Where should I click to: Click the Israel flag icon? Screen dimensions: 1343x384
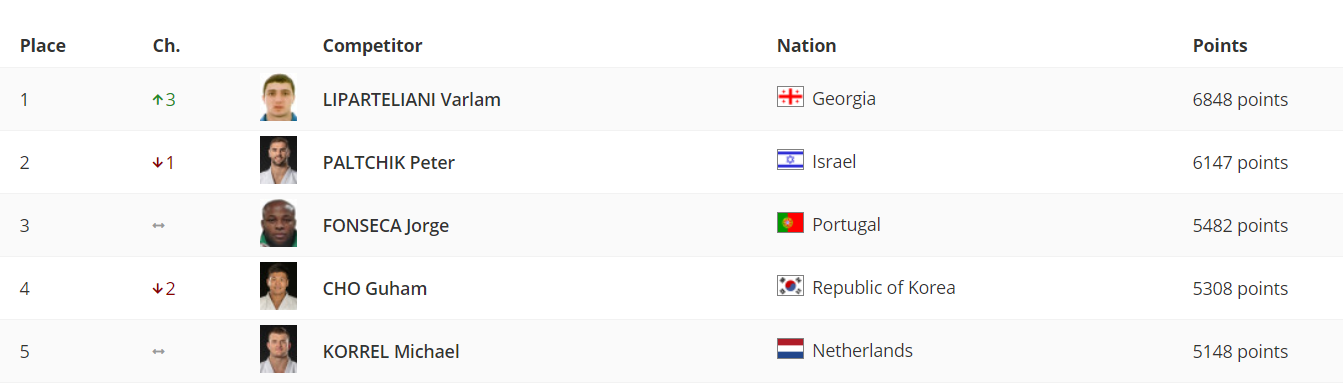(790, 160)
